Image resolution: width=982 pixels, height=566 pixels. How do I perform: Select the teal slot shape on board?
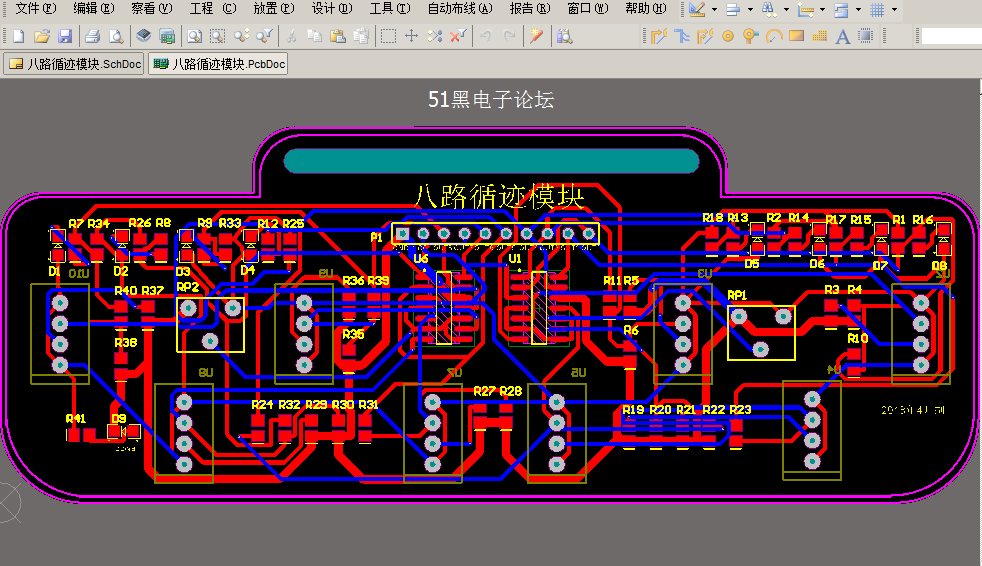click(492, 161)
